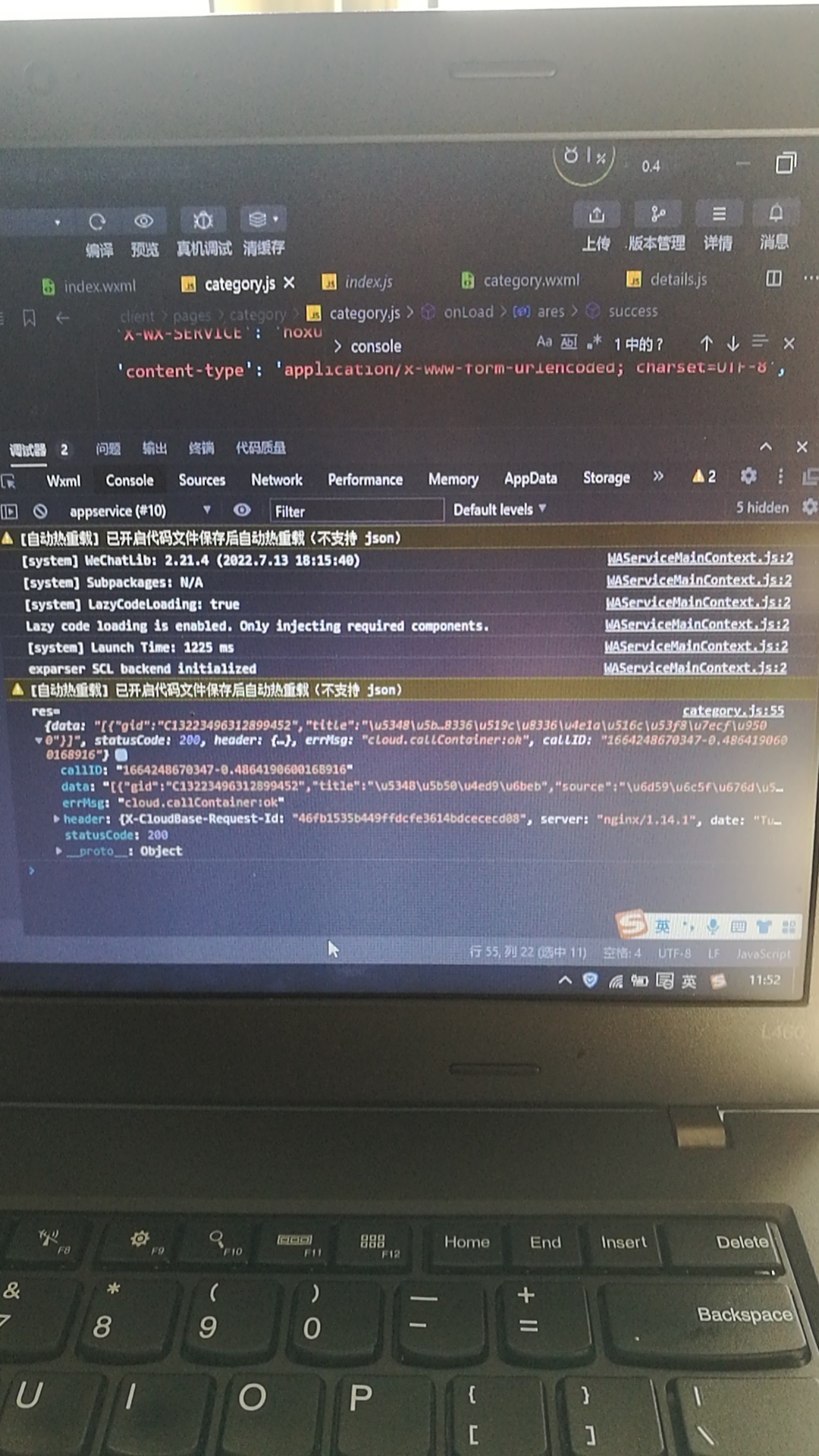Expand the replace toggle arrow in find
This screenshot has height=1456, width=819.
click(x=338, y=347)
